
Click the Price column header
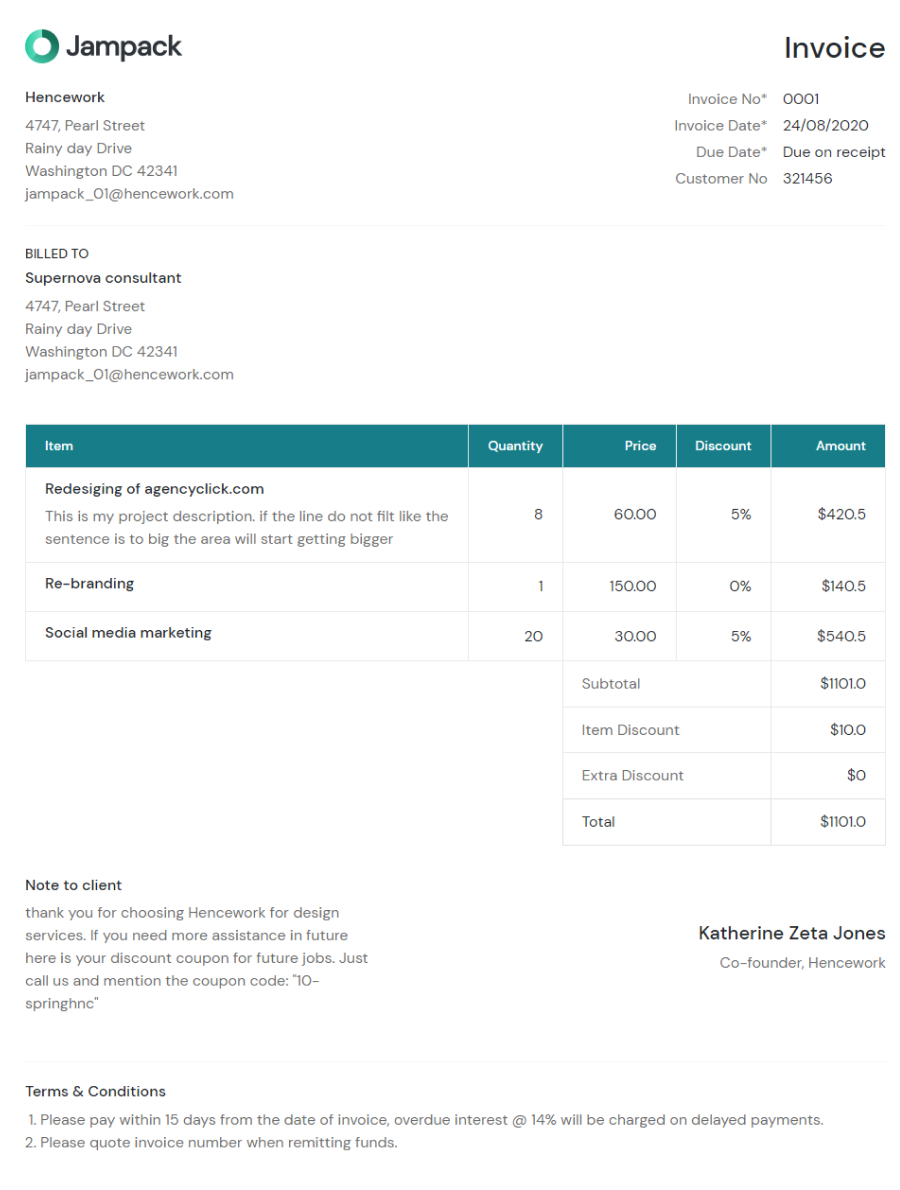[640, 446]
